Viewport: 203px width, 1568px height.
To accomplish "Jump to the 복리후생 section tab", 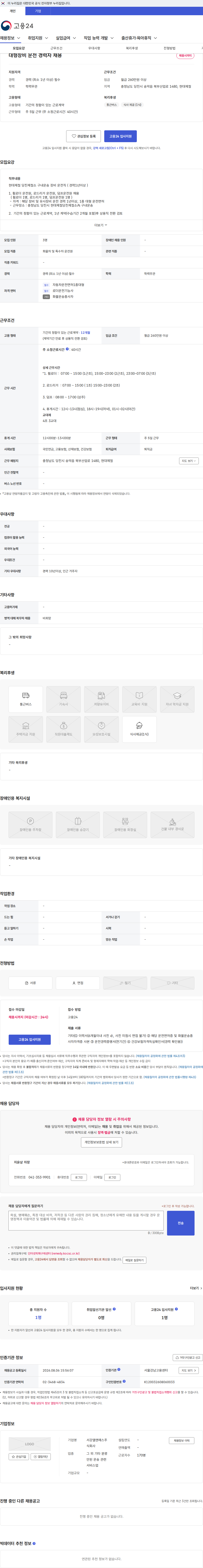I will 132,48.
